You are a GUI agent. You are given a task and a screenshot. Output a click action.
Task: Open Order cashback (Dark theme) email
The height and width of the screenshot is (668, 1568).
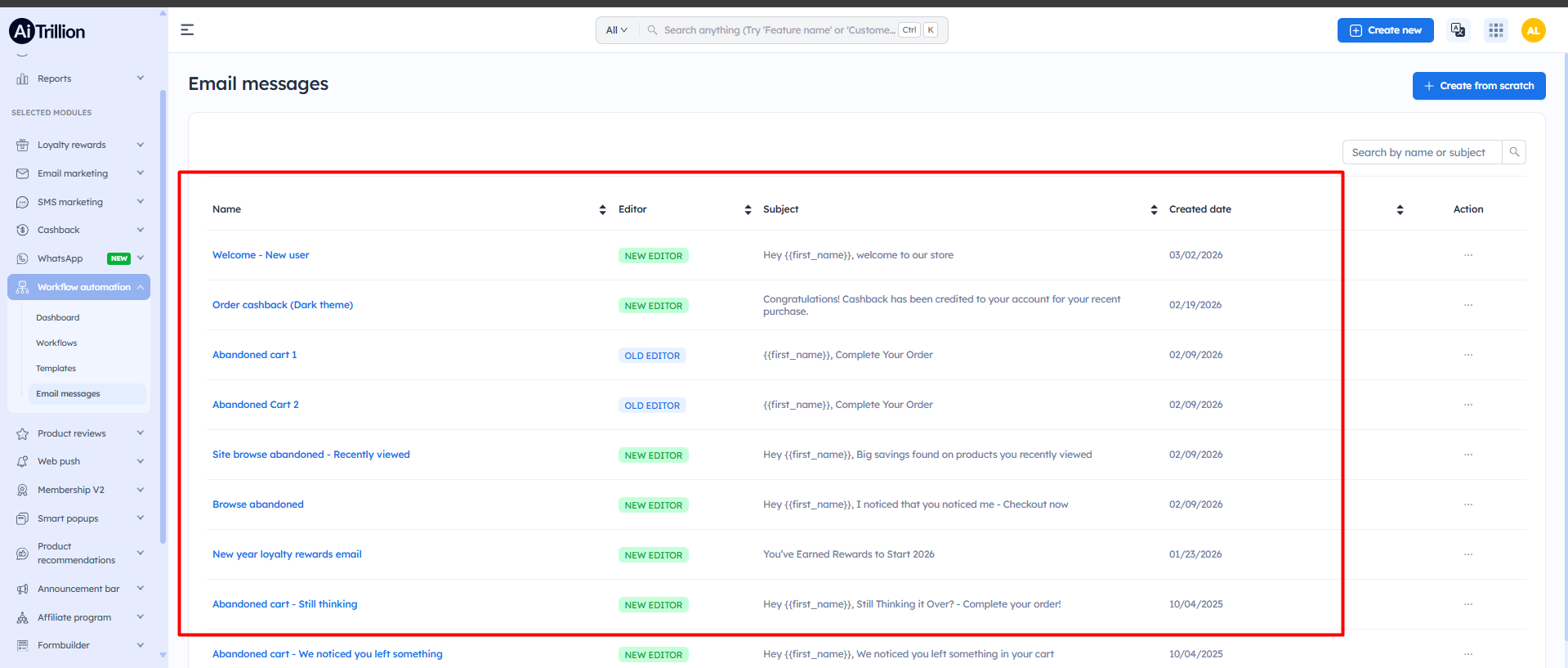tap(283, 305)
